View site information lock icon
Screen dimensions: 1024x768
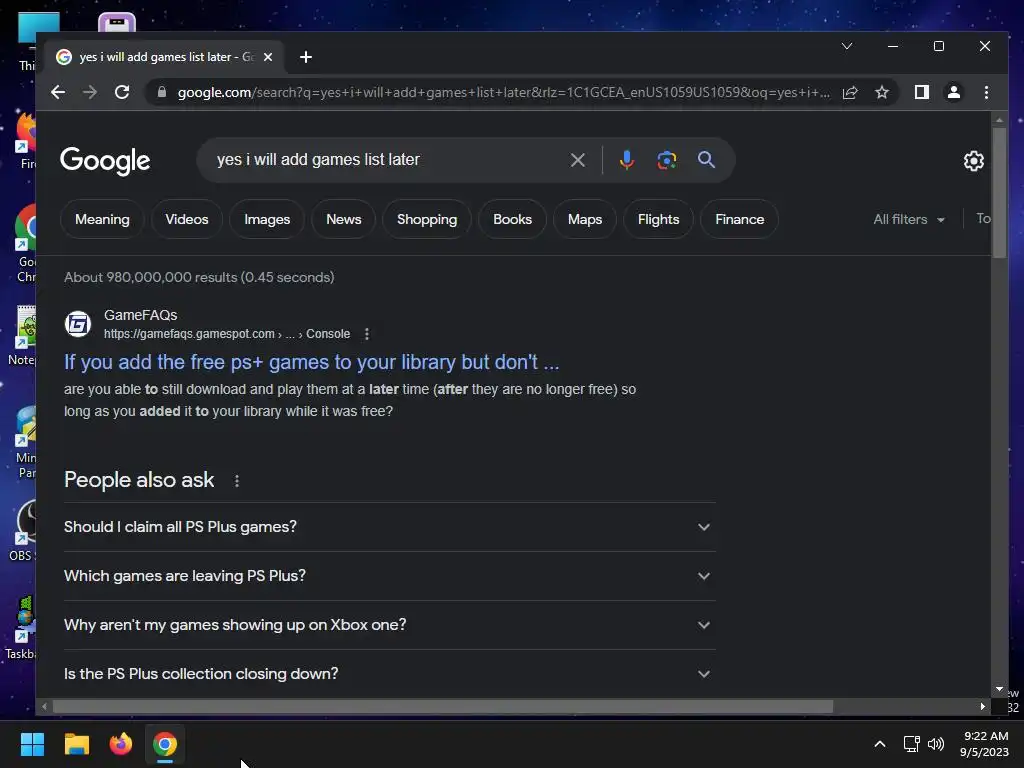tap(161, 92)
